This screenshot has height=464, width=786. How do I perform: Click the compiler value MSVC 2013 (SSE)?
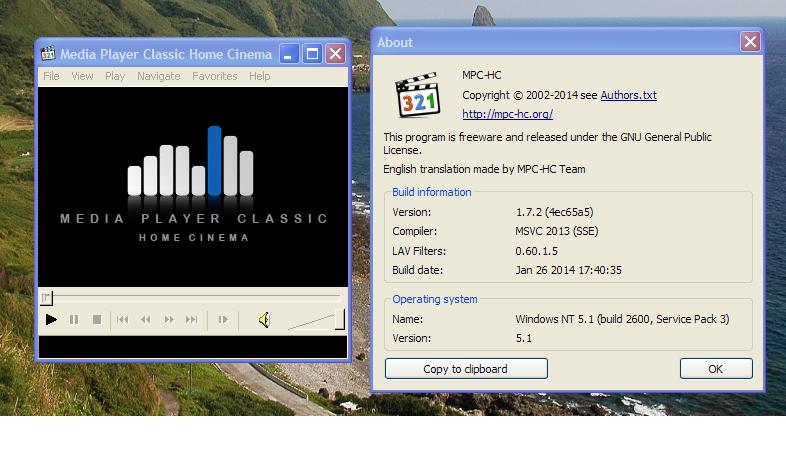(x=556, y=231)
